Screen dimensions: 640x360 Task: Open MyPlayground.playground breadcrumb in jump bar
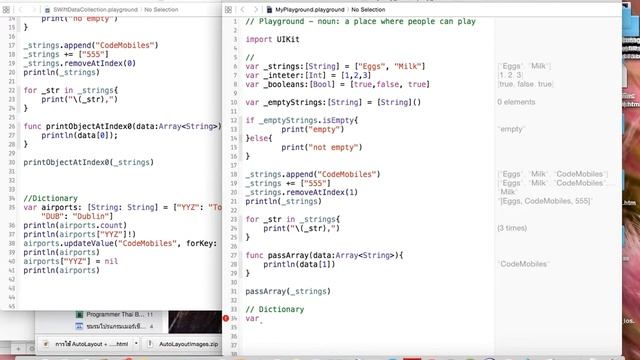click(305, 9)
